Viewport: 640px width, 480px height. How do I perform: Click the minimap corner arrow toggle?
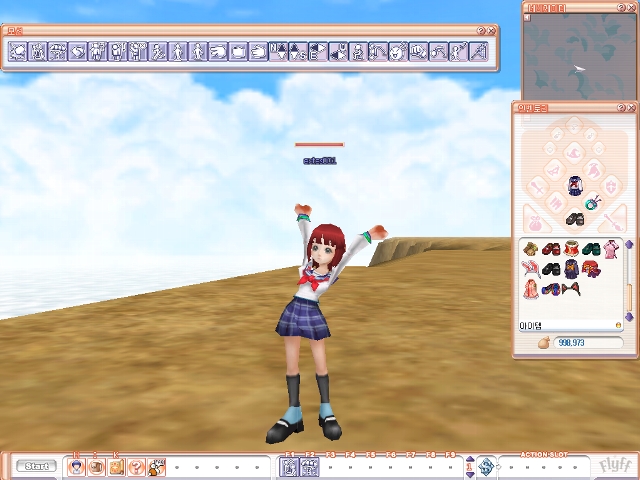tap(527, 18)
